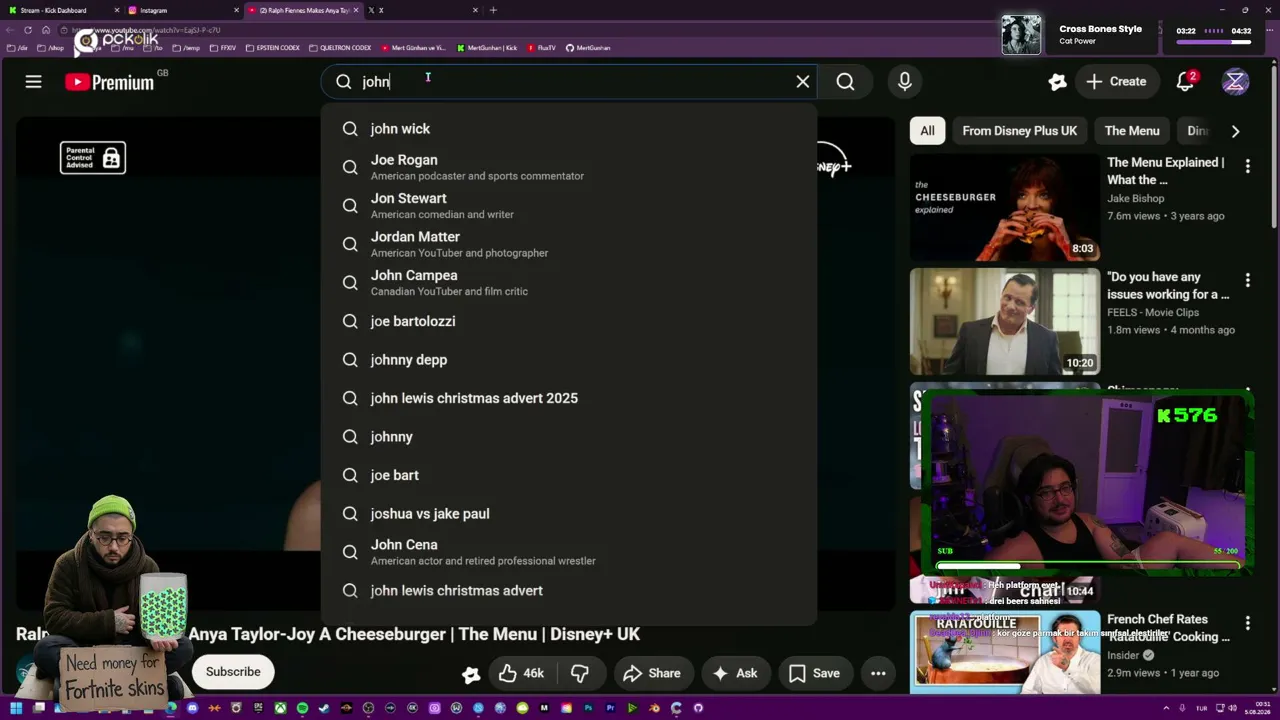Focus the YouTube search field containing john
Image resolution: width=1280 pixels, height=720 pixels.
tap(570, 82)
